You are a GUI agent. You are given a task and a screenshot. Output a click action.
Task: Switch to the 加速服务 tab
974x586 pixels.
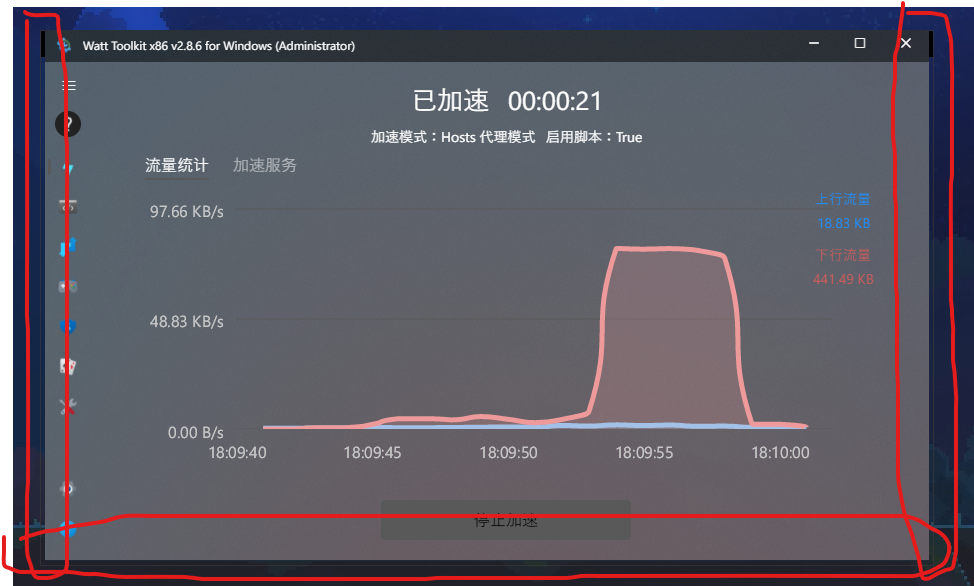click(x=264, y=165)
